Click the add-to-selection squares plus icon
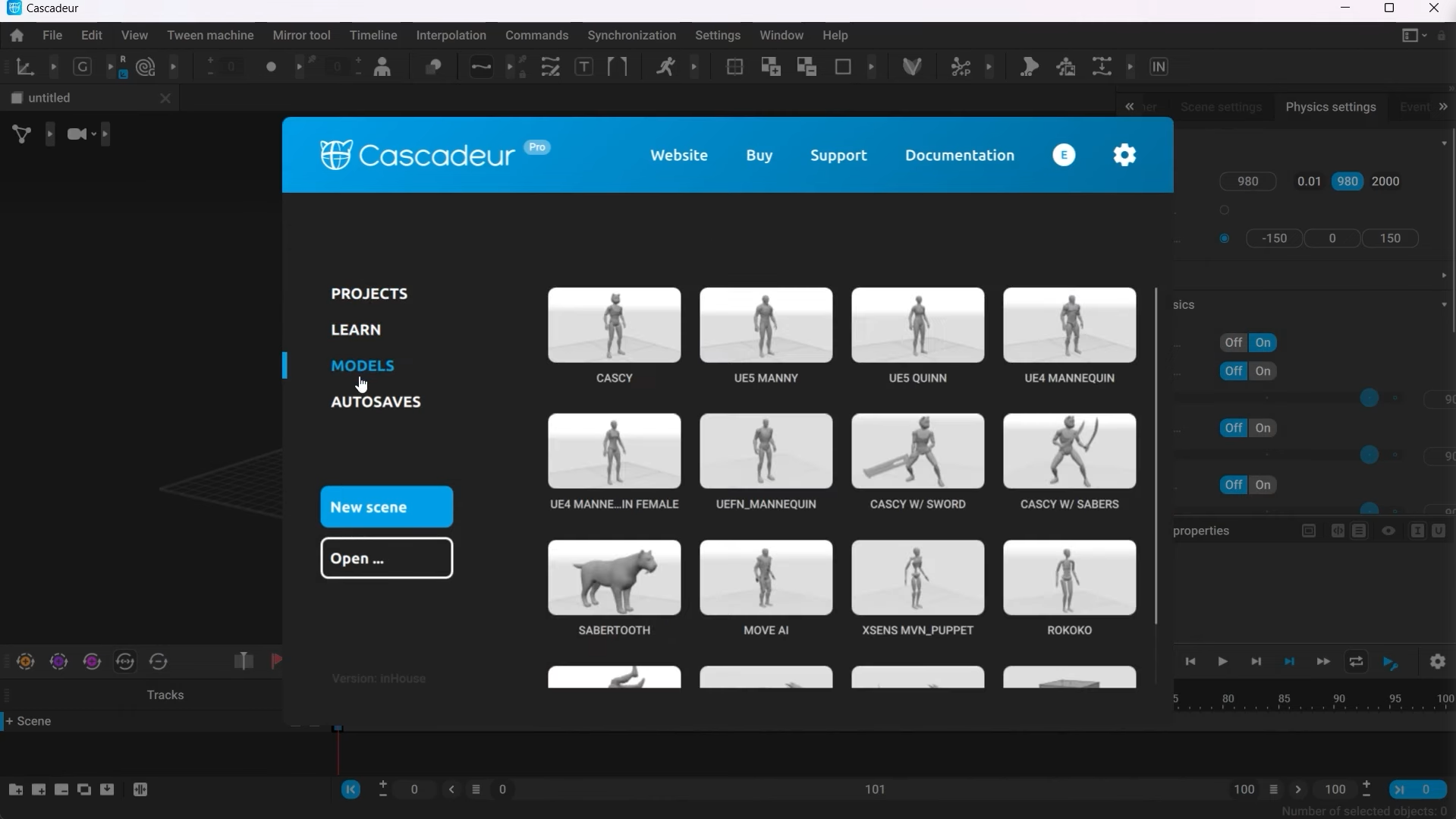Screen dimensions: 1456x819 point(771,67)
